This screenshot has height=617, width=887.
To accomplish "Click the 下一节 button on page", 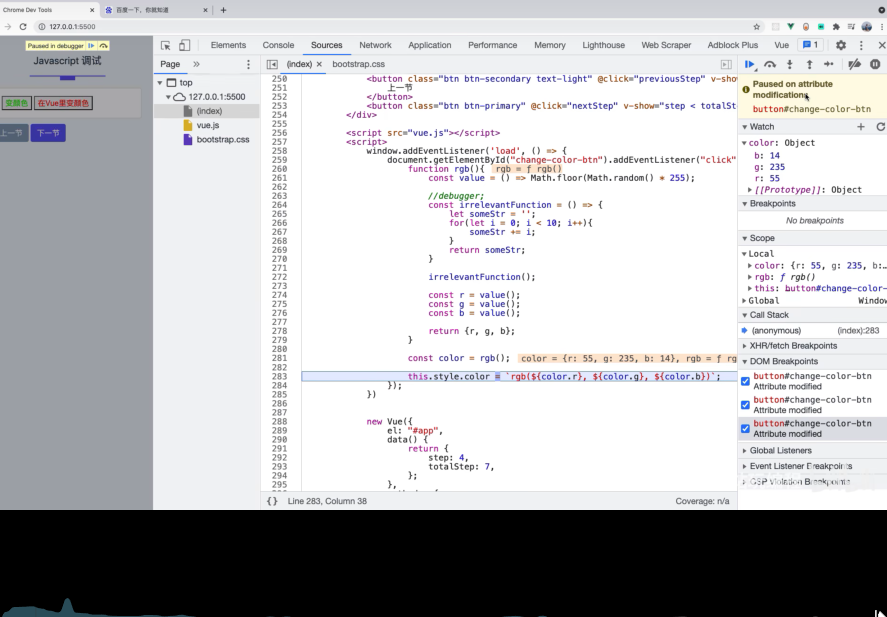I will [x=48, y=133].
